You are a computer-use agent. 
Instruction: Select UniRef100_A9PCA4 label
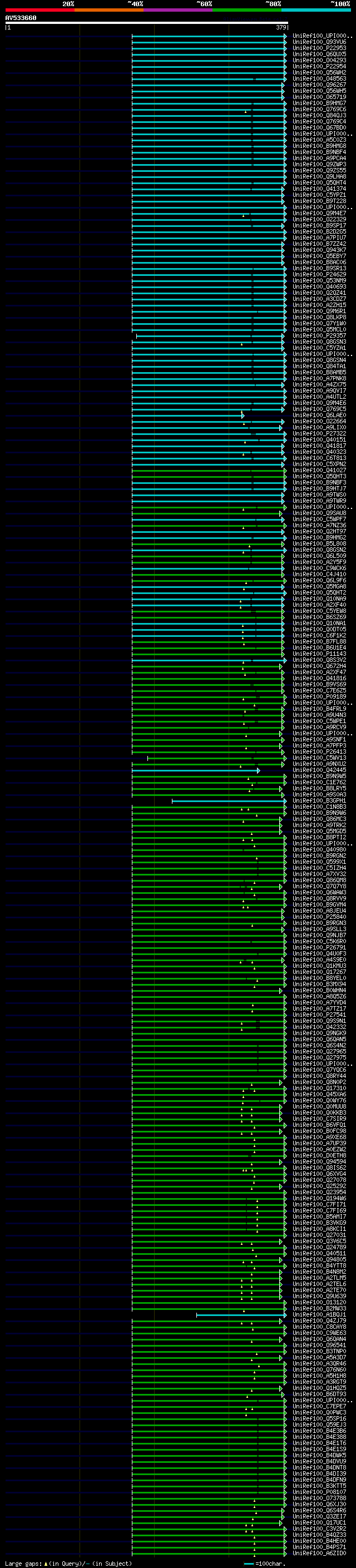pos(319,159)
